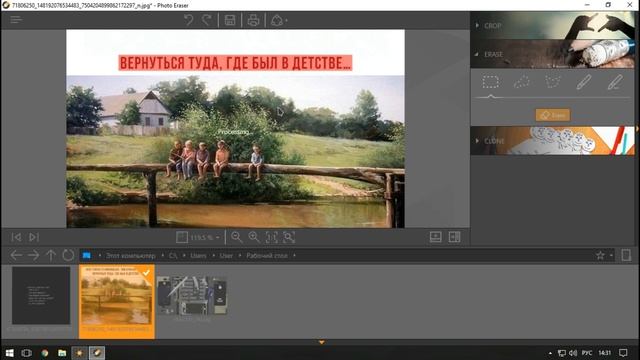This screenshot has width=640, height=360.
Task: Click 'User' path segment
Action: pyautogui.click(x=226, y=256)
